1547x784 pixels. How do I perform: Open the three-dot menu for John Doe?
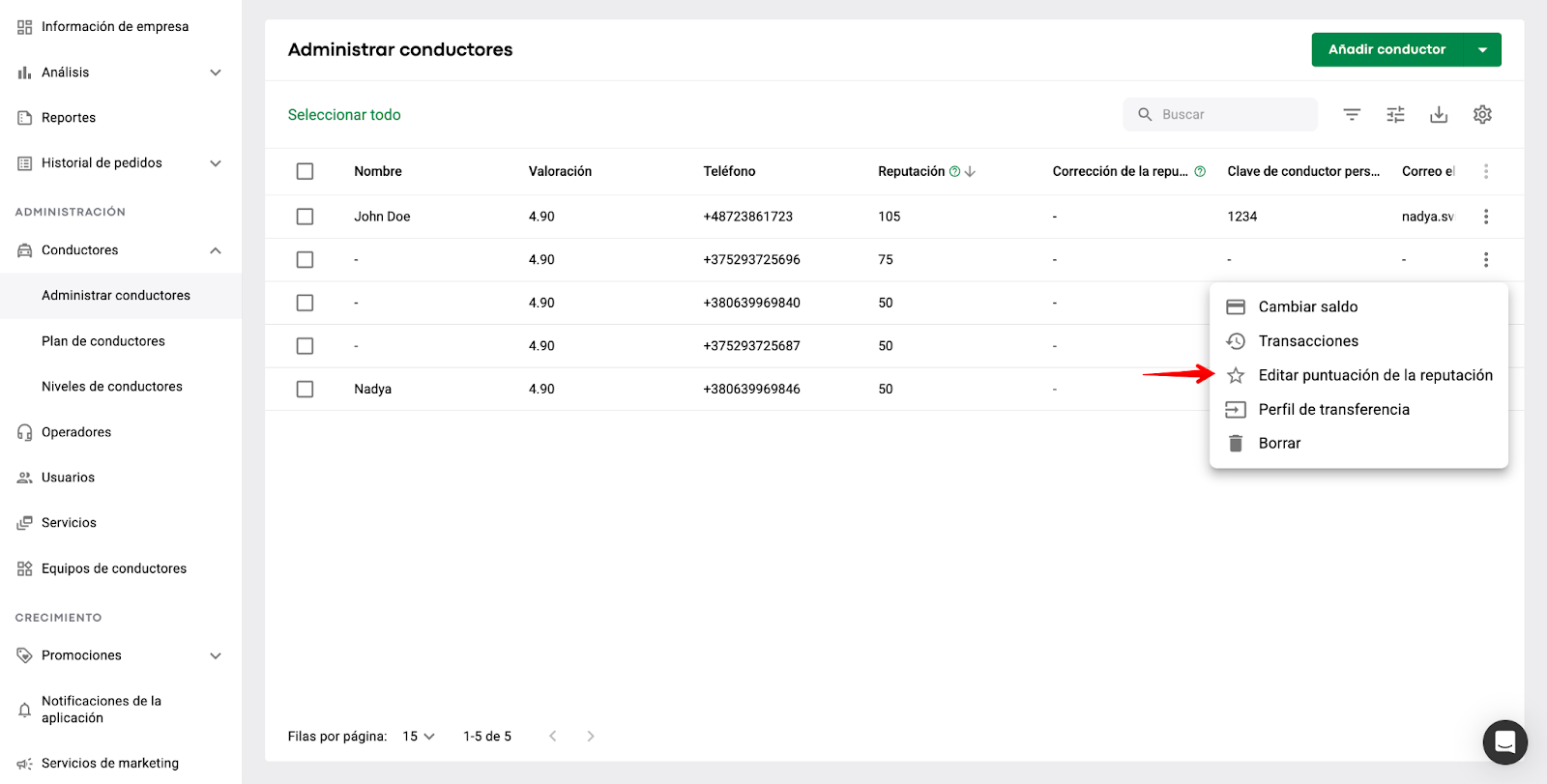[1486, 217]
